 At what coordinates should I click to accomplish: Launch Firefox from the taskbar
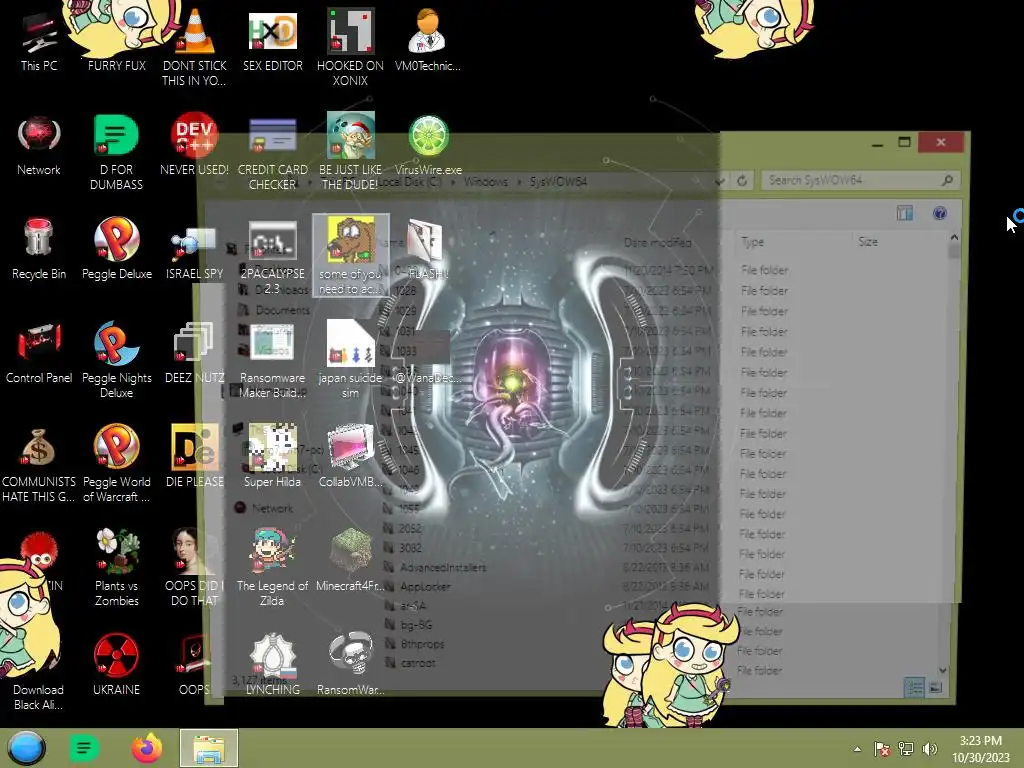(x=147, y=748)
